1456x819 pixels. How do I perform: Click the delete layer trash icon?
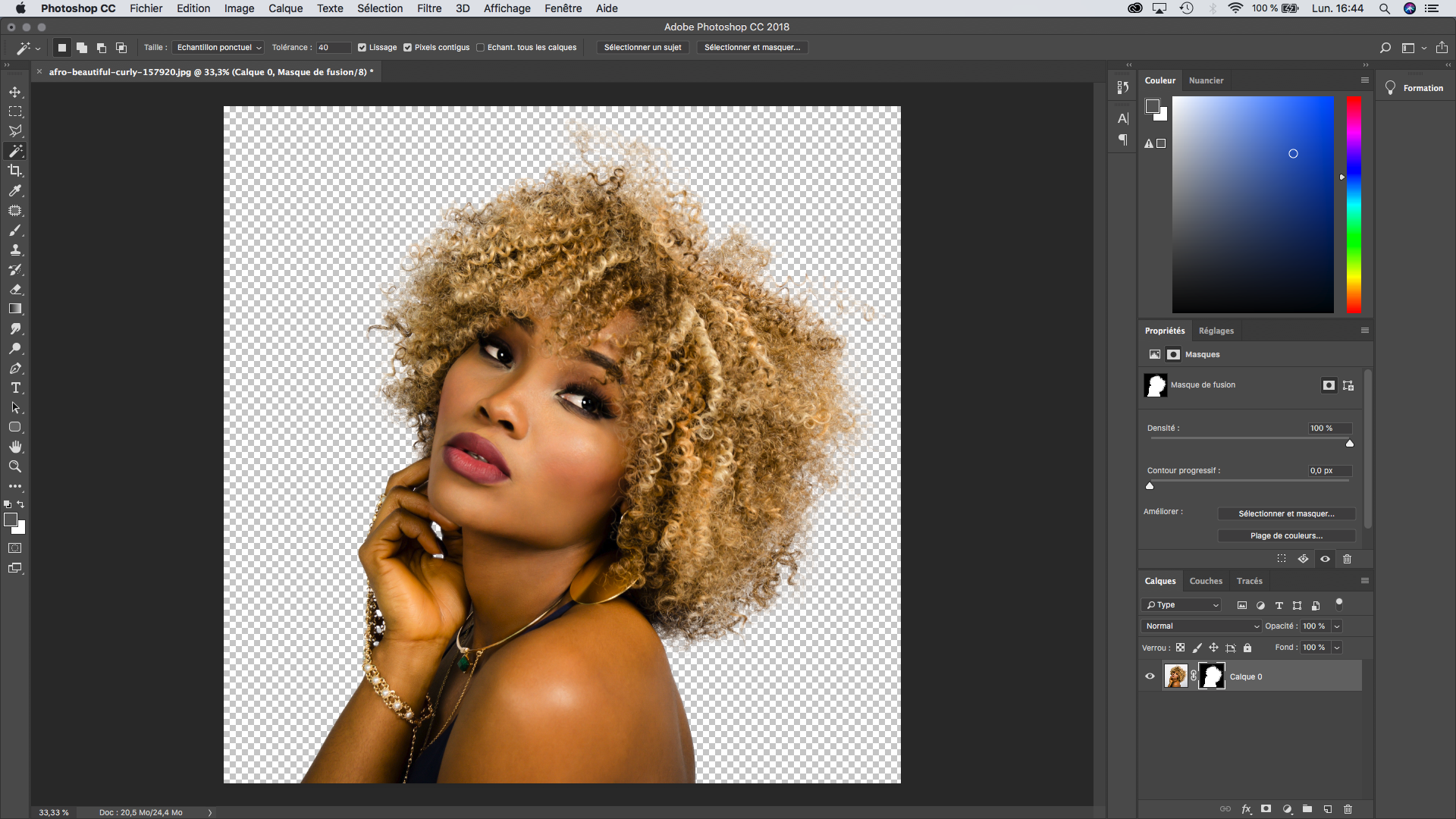(x=1348, y=809)
